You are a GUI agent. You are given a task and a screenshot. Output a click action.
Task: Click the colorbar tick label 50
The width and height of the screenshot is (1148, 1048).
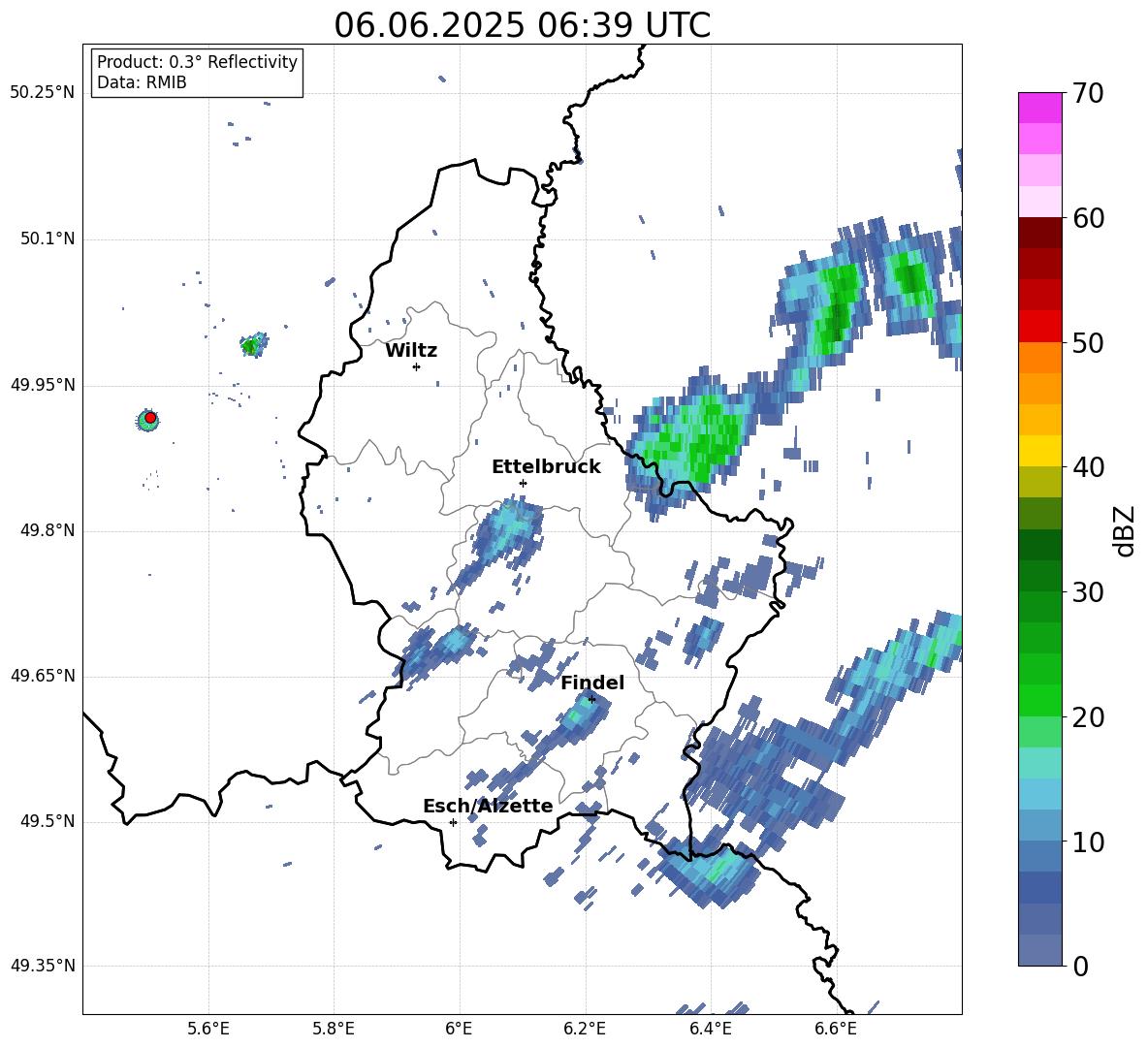click(x=1087, y=343)
